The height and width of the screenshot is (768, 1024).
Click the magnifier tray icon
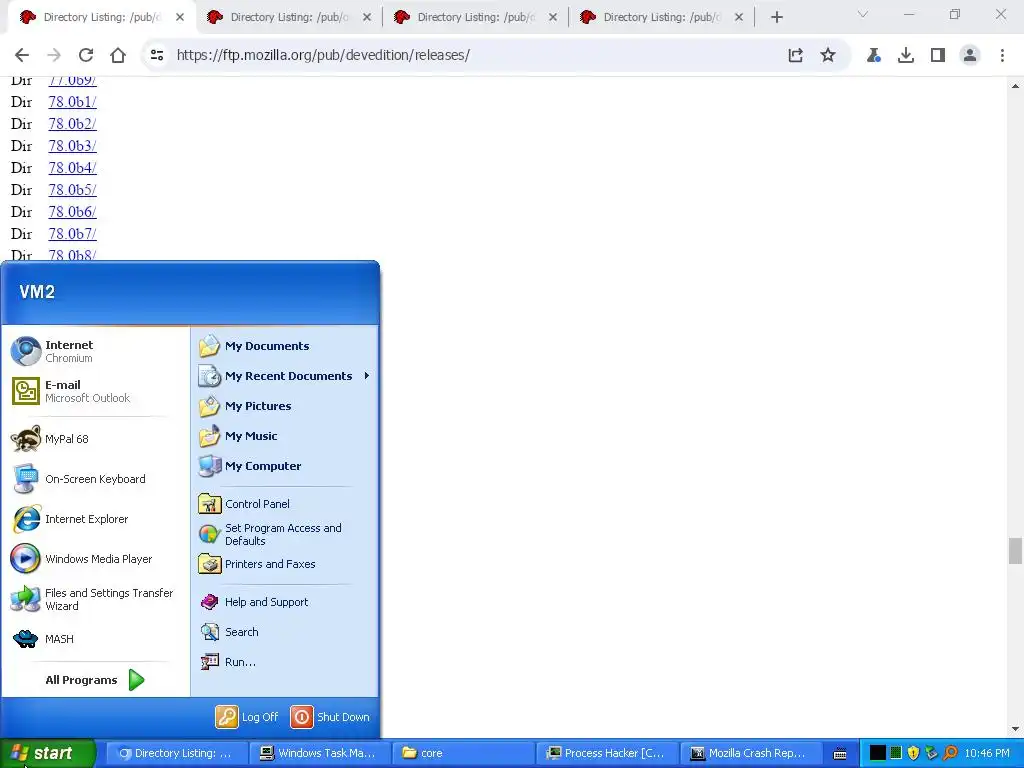pyautogui.click(x=950, y=753)
